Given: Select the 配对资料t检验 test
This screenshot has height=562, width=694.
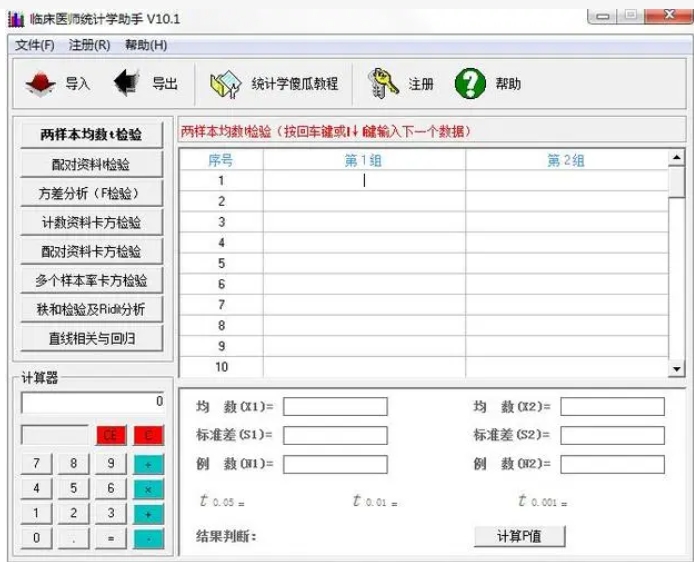Looking at the screenshot, I should point(91,164).
